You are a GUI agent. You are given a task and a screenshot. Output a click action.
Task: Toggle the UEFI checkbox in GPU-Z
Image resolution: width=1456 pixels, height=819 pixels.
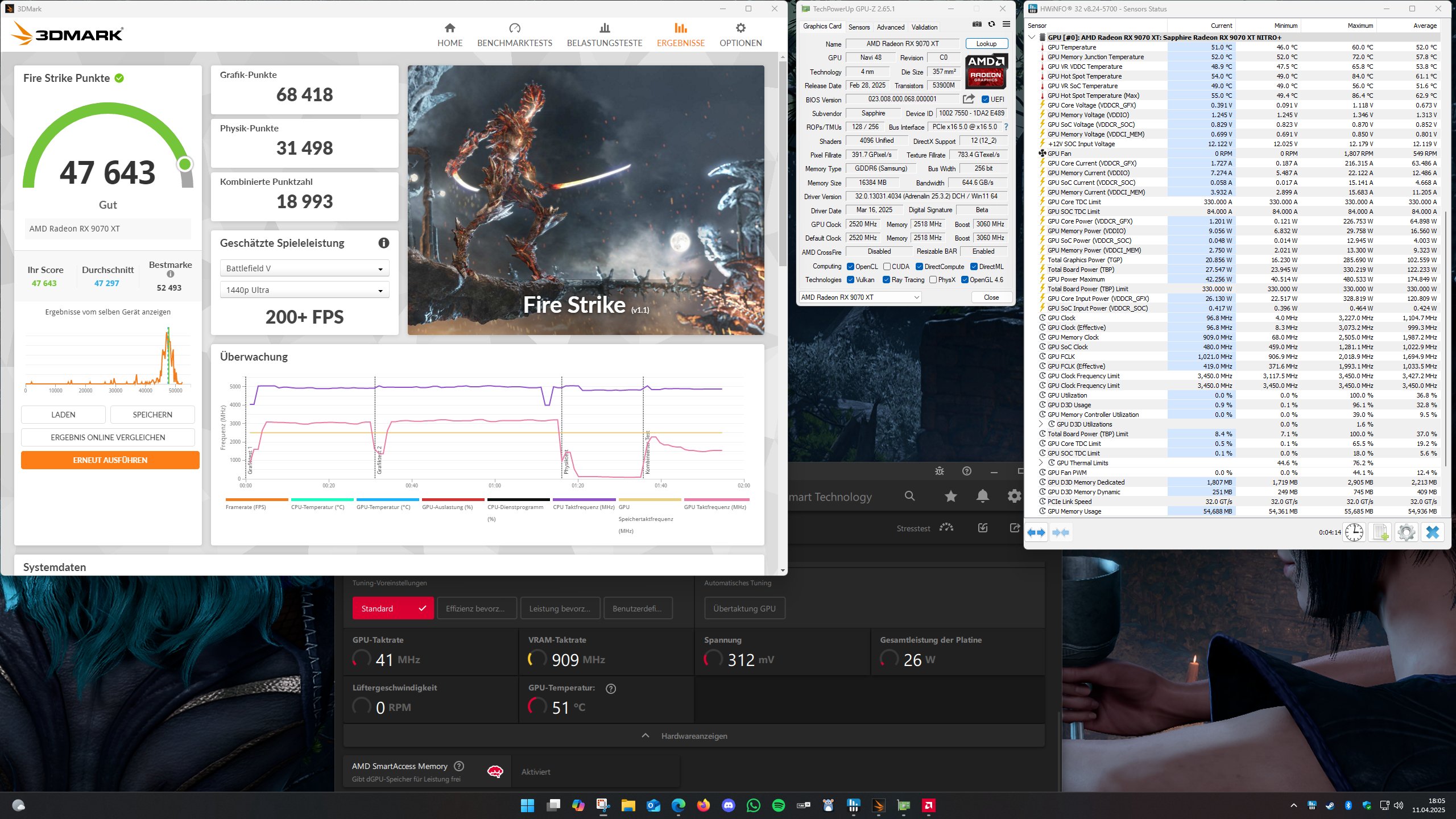tap(985, 99)
